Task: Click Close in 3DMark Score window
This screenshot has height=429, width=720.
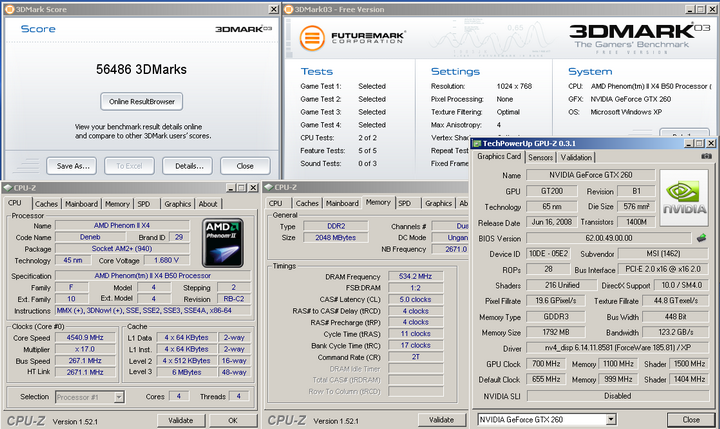Action: 245,166
